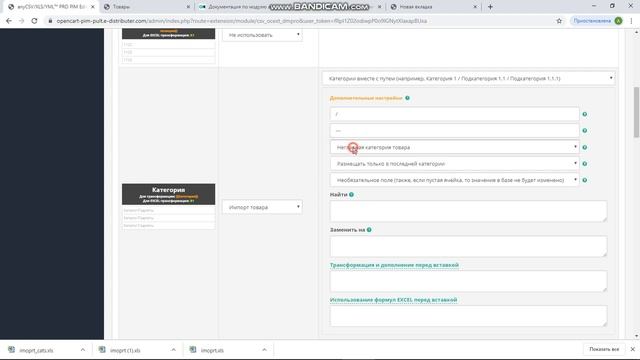Click the help icon beside the dash field
This screenshot has width=640, height=360.
[x=584, y=131]
